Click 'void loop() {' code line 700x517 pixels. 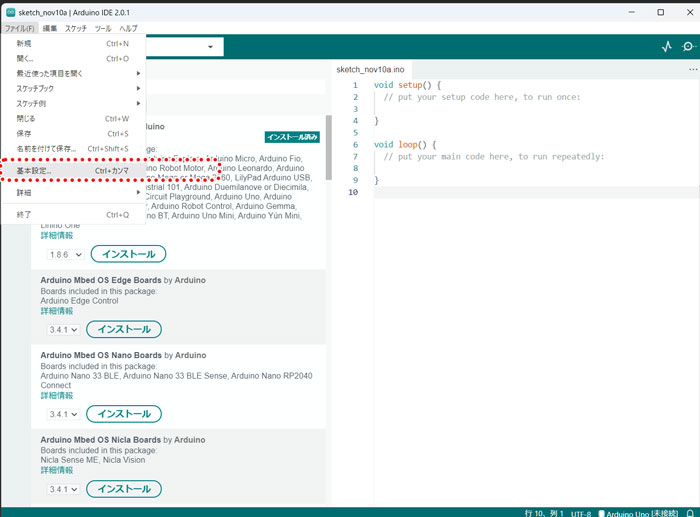404,145
